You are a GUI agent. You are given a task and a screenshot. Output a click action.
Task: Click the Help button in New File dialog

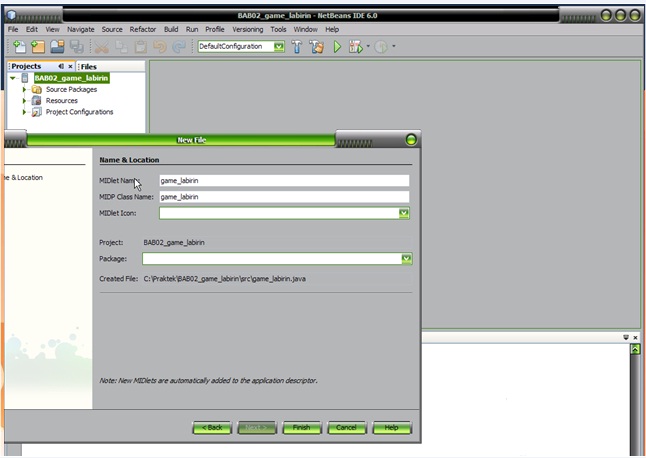click(391, 428)
